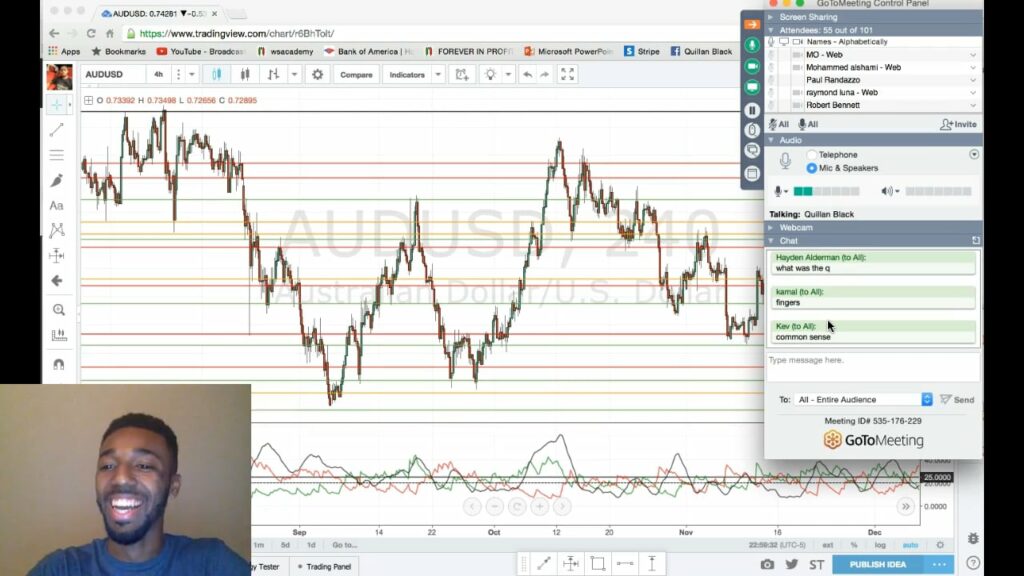Screen dimensions: 1024x576
Task: Adjust the speaker volume level meter
Action: coord(938,191)
